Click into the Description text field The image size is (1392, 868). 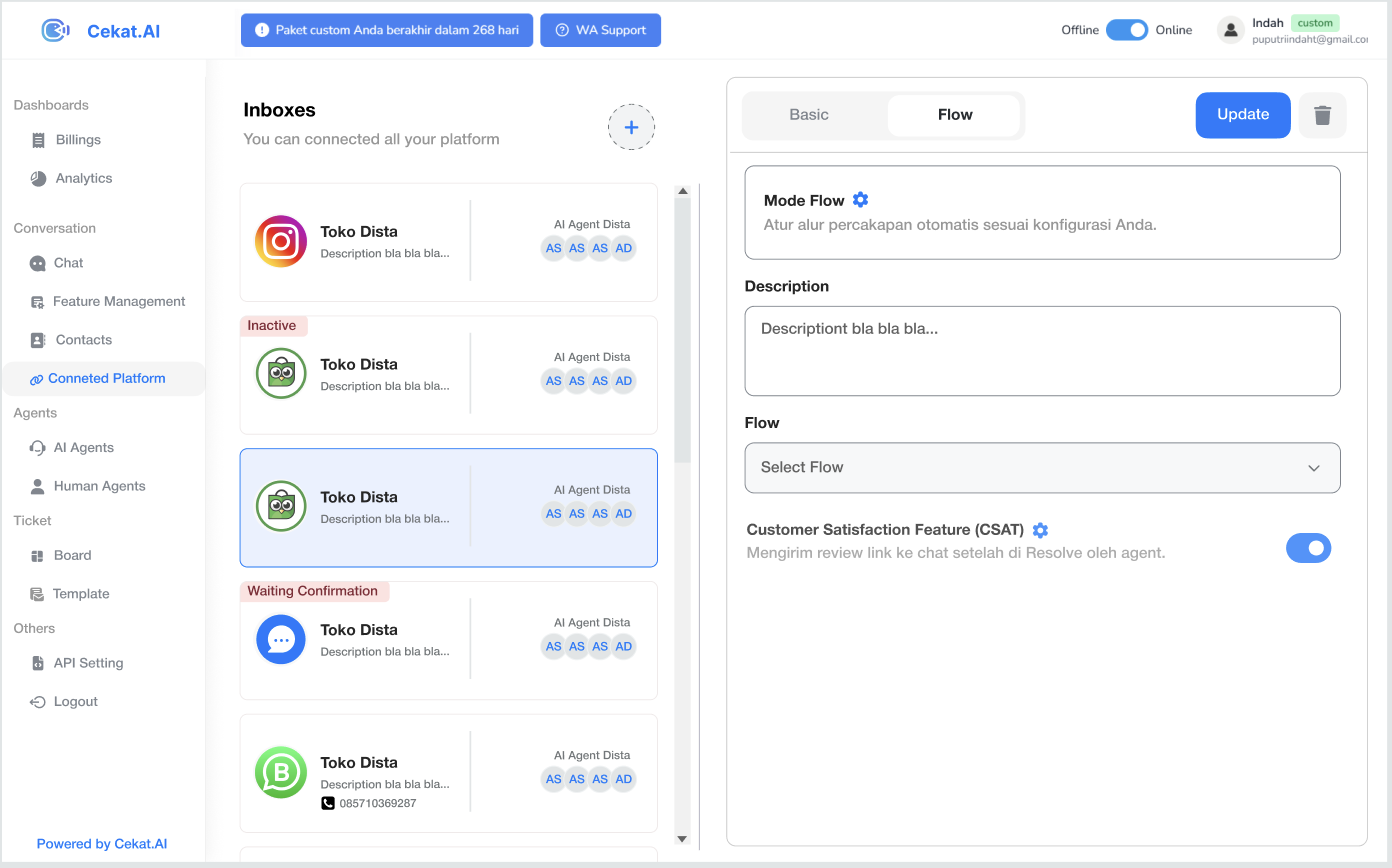tap(1042, 351)
